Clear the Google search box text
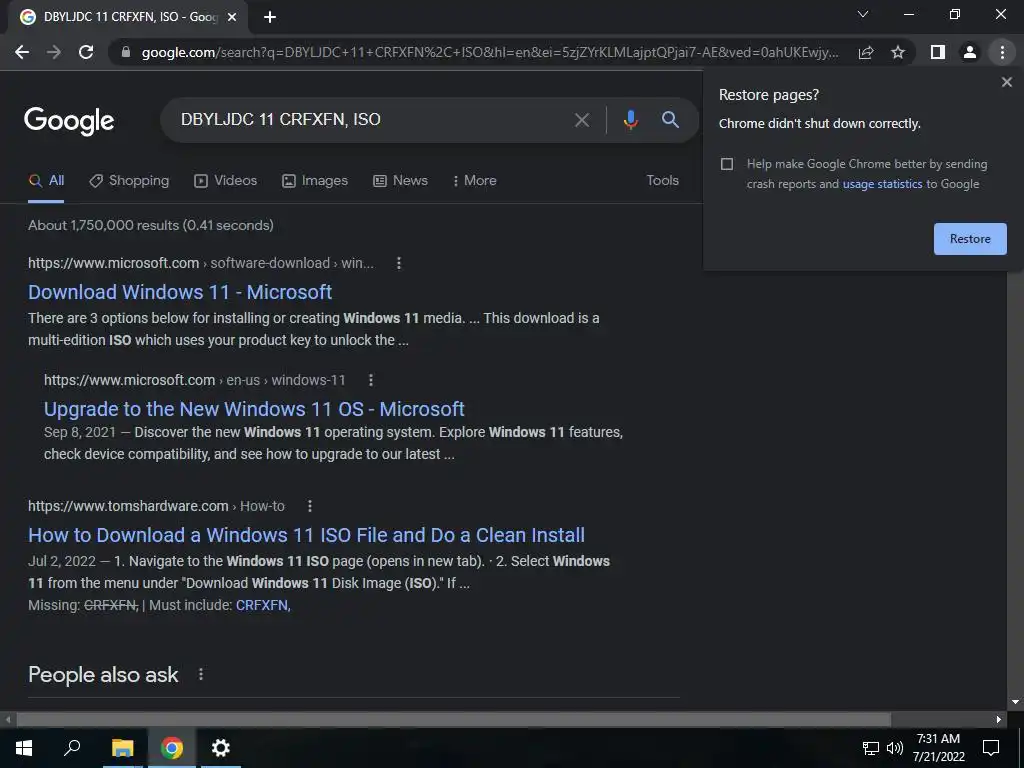1024x768 pixels. tap(581, 120)
